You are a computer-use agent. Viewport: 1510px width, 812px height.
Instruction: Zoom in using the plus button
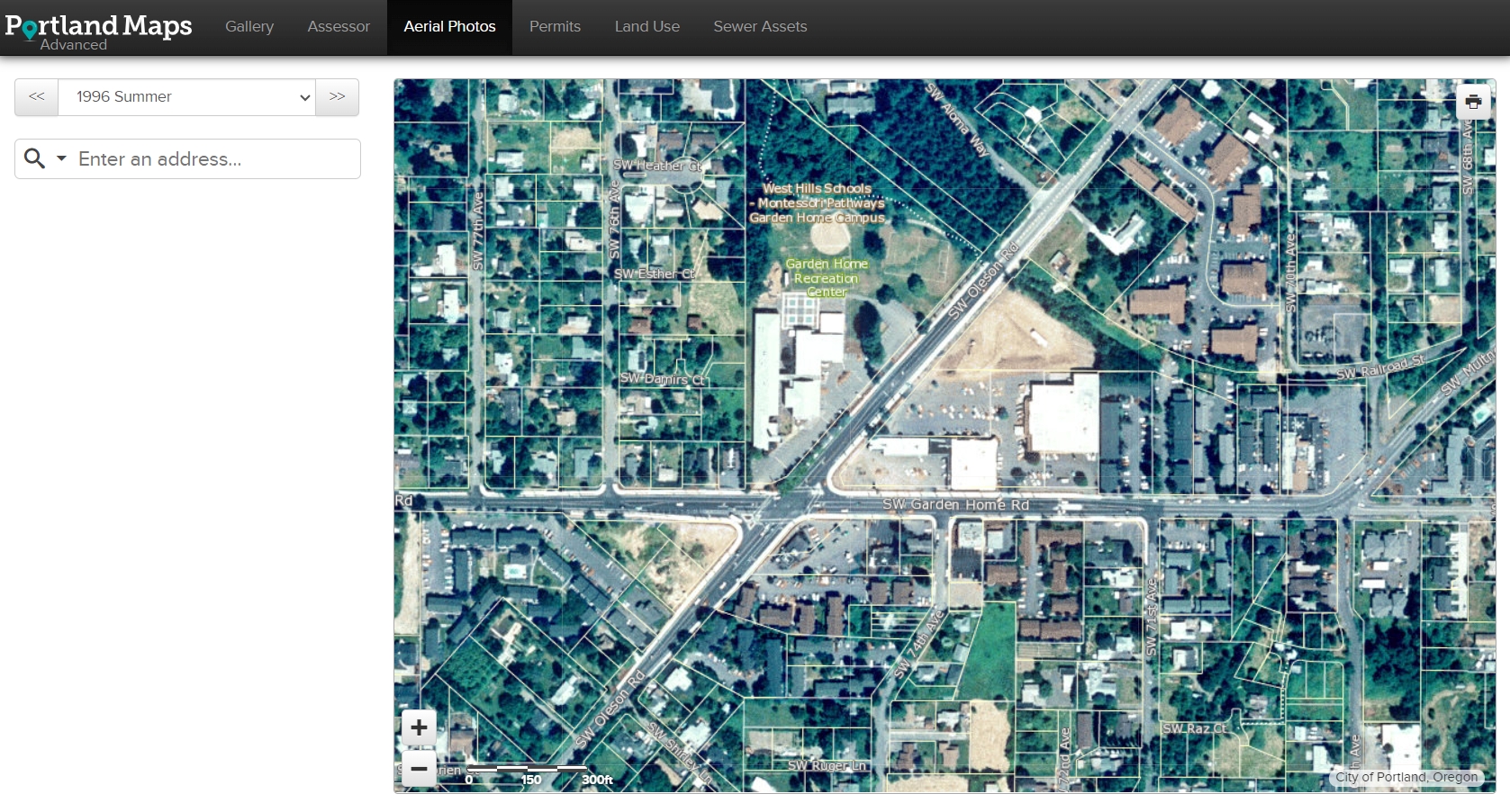coord(419,727)
